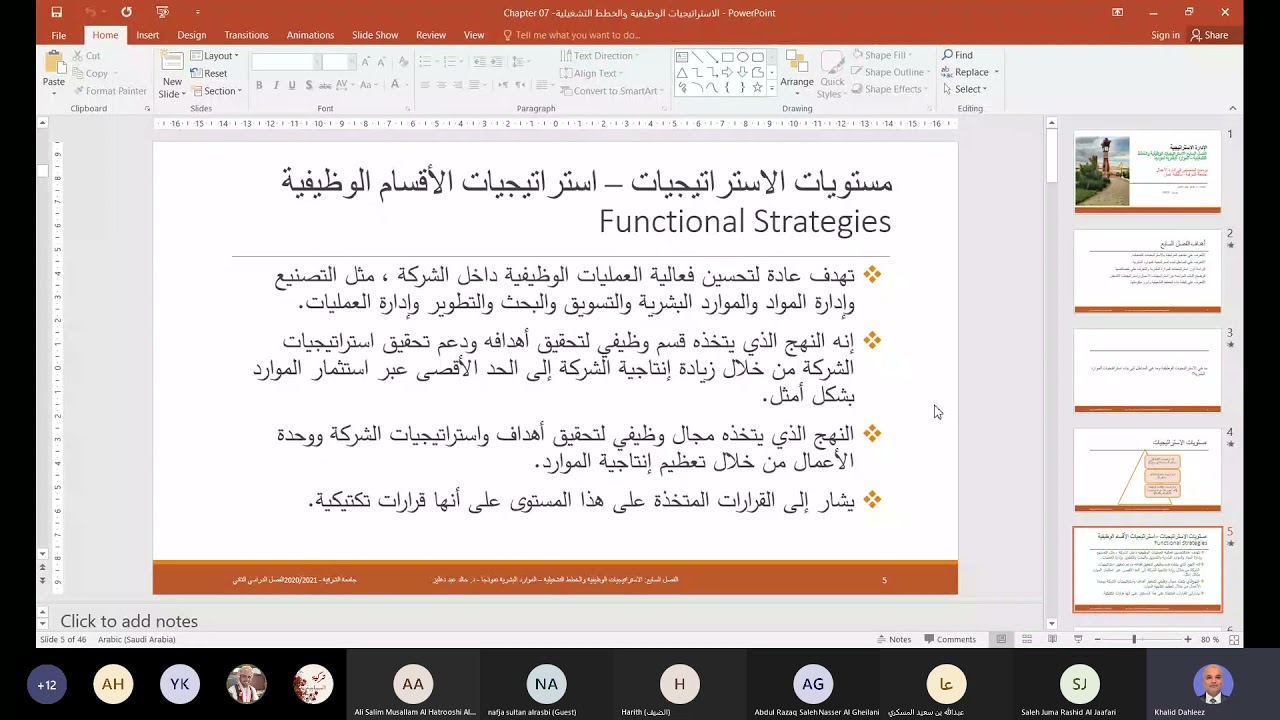Toggle text Shadow button
The width and height of the screenshot is (1280, 720).
[308, 85]
